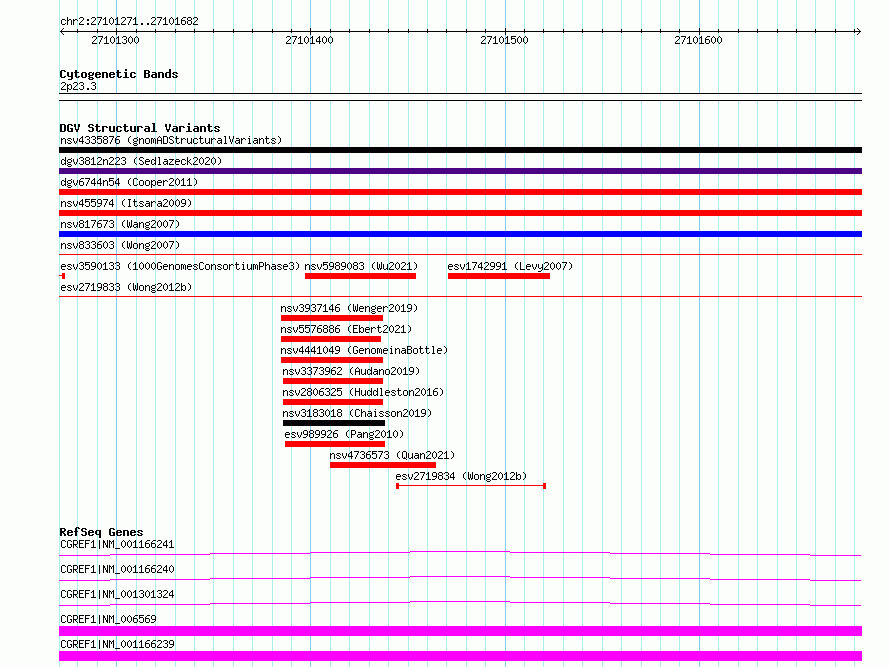
Task: Open nsv833603 (Wong2007) variant label
Action: [x=120, y=245]
